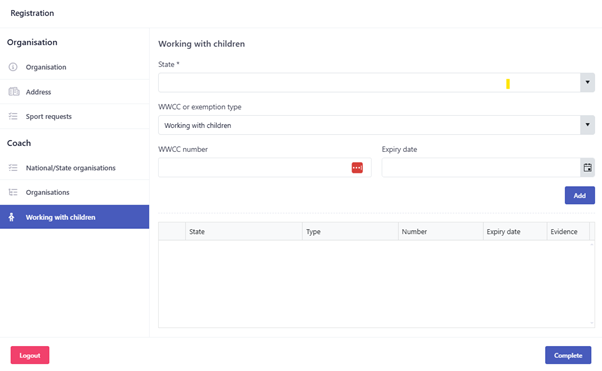602x371 pixels.
Task: Click the Organisations tree list icon
Action: (x=13, y=192)
